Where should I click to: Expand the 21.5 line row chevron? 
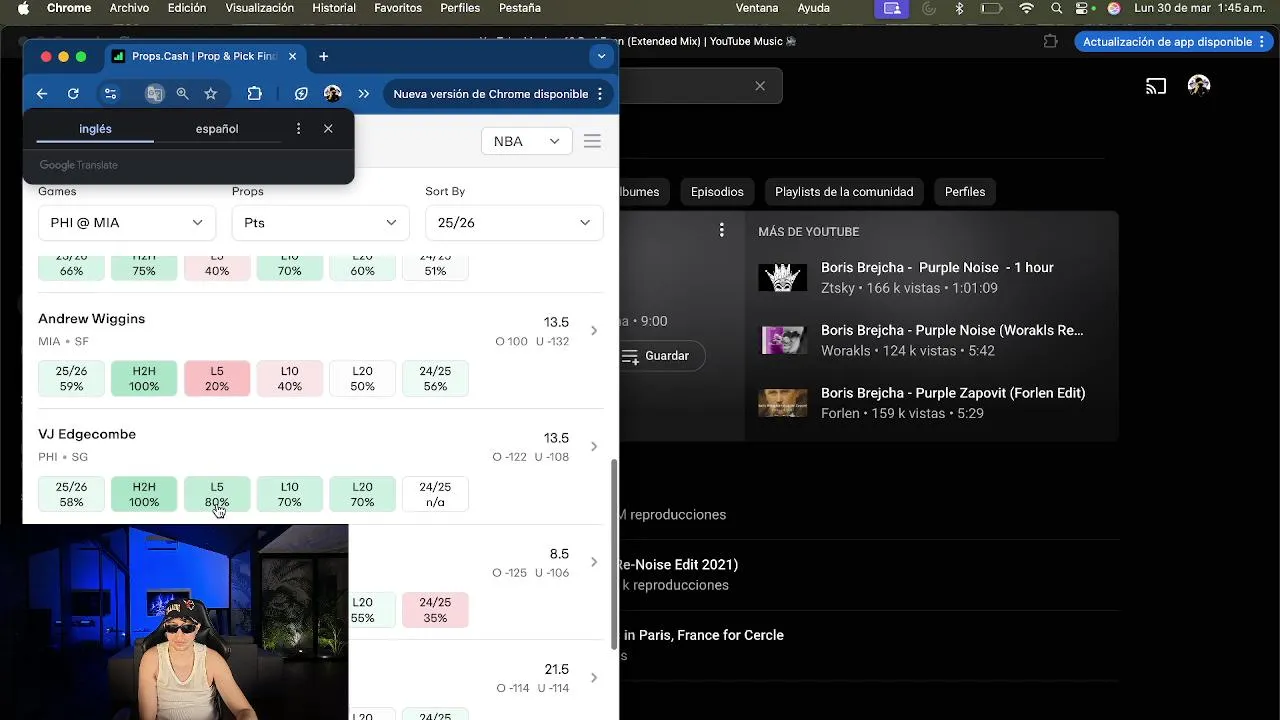[x=593, y=678]
